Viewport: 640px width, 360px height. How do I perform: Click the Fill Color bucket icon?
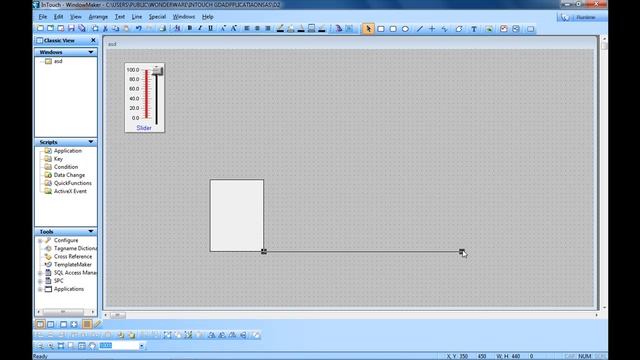(291, 28)
